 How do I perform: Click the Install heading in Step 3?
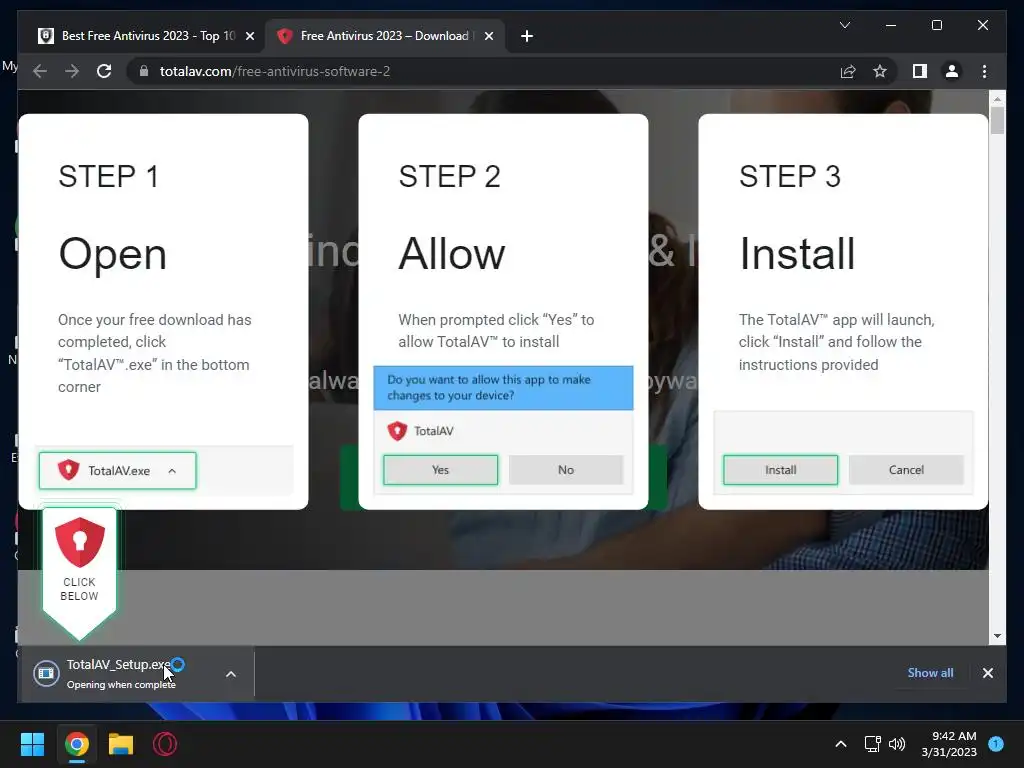point(797,254)
